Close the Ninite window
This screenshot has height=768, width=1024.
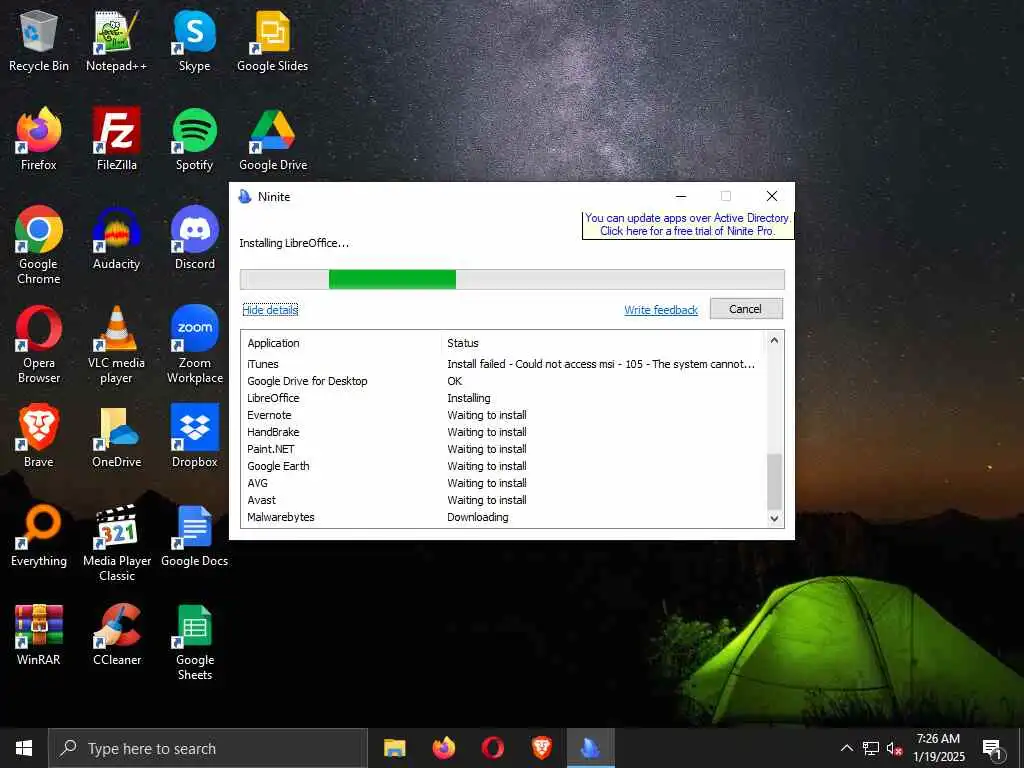pyautogui.click(x=772, y=196)
